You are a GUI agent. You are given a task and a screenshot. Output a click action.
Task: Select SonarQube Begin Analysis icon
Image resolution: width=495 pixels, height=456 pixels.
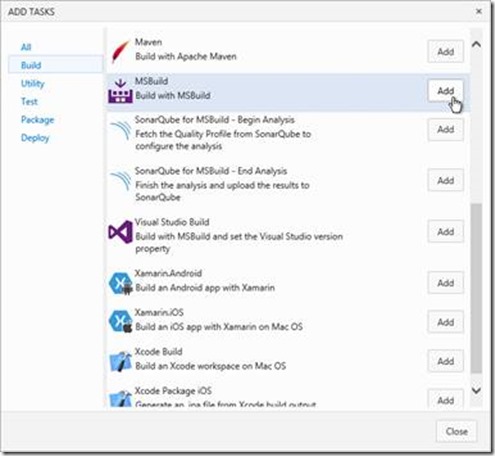point(120,130)
